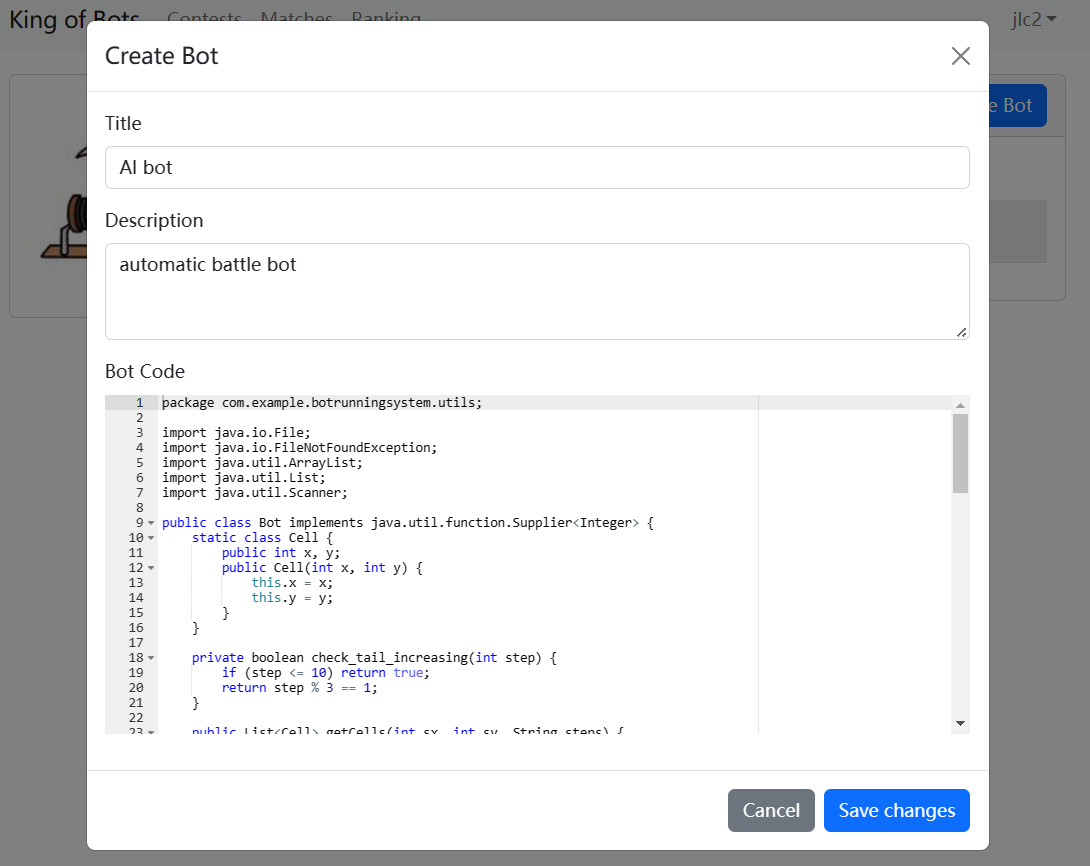This screenshot has height=866, width=1090.
Task: Collapse the check_tail_increasing method at line 18
Action: click(149, 657)
